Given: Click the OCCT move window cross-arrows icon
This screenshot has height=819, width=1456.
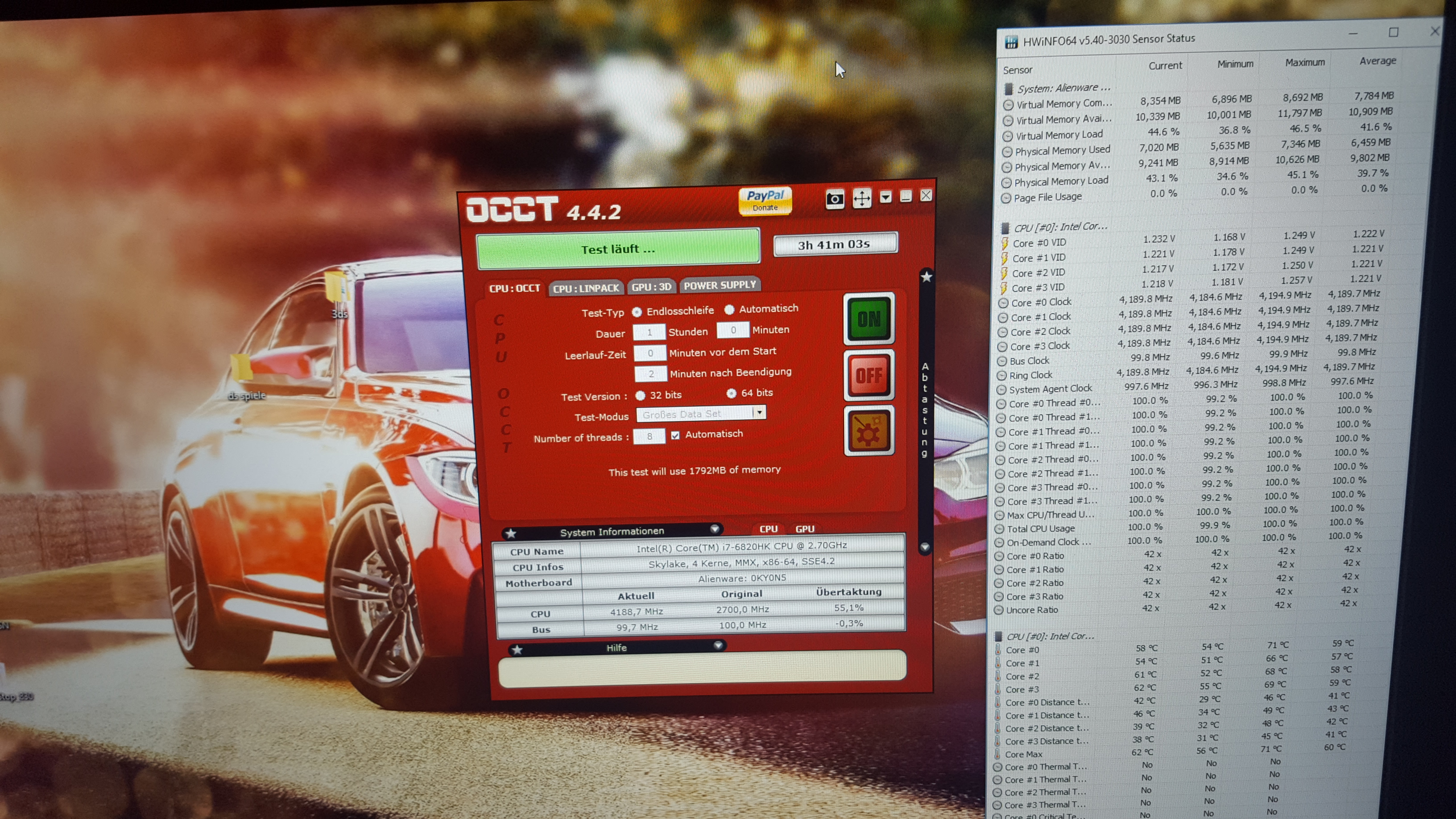Looking at the screenshot, I should [862, 198].
